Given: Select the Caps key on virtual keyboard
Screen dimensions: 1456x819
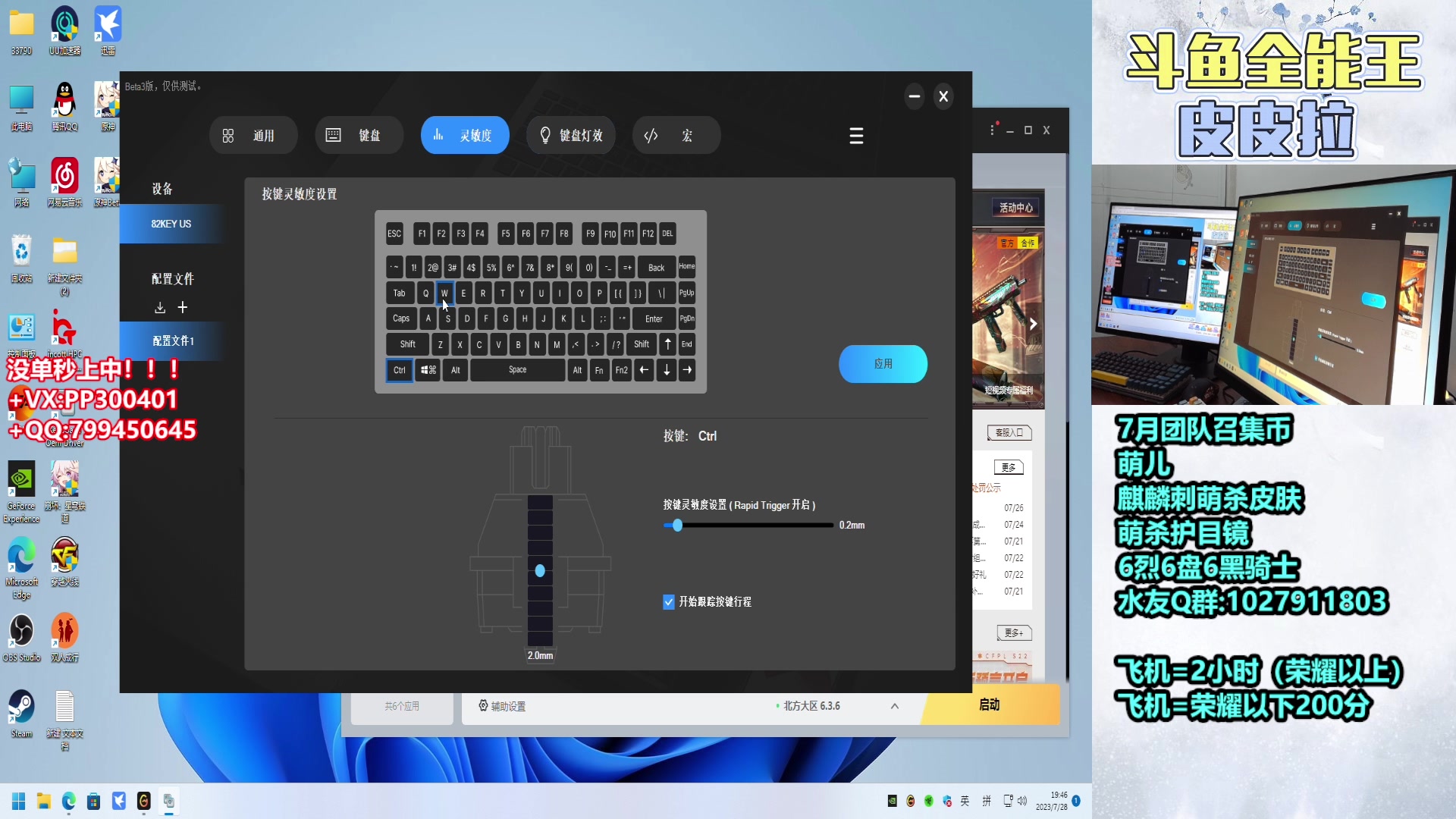Looking at the screenshot, I should [400, 318].
